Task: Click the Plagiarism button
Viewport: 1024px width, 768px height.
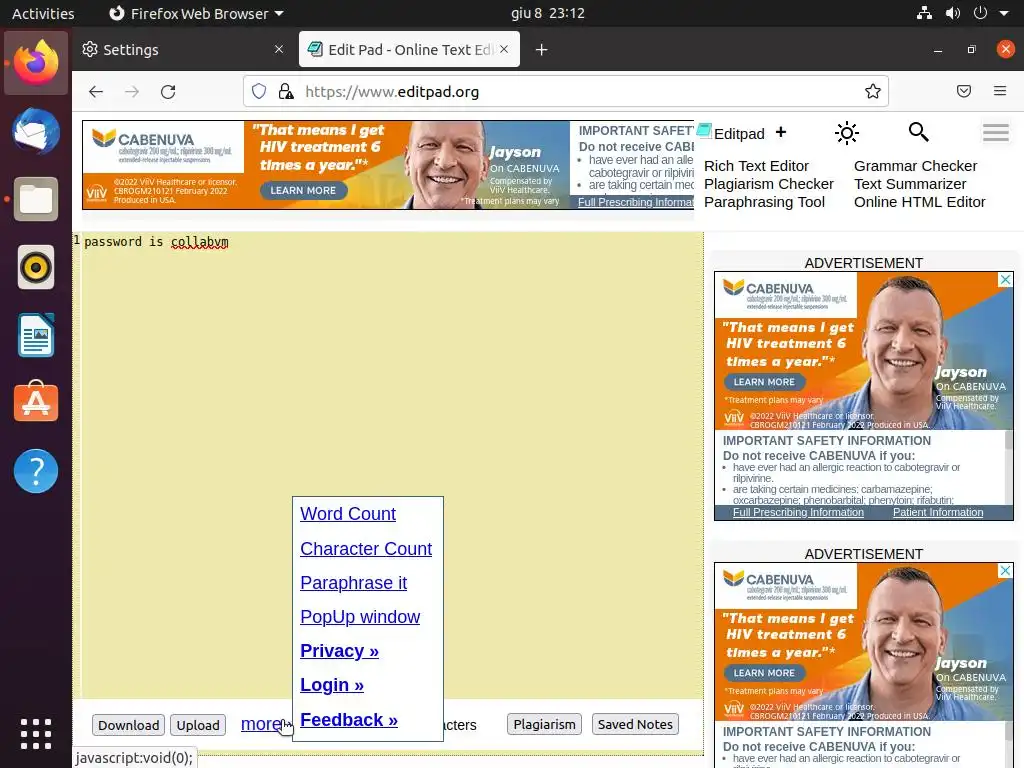Action: (544, 724)
